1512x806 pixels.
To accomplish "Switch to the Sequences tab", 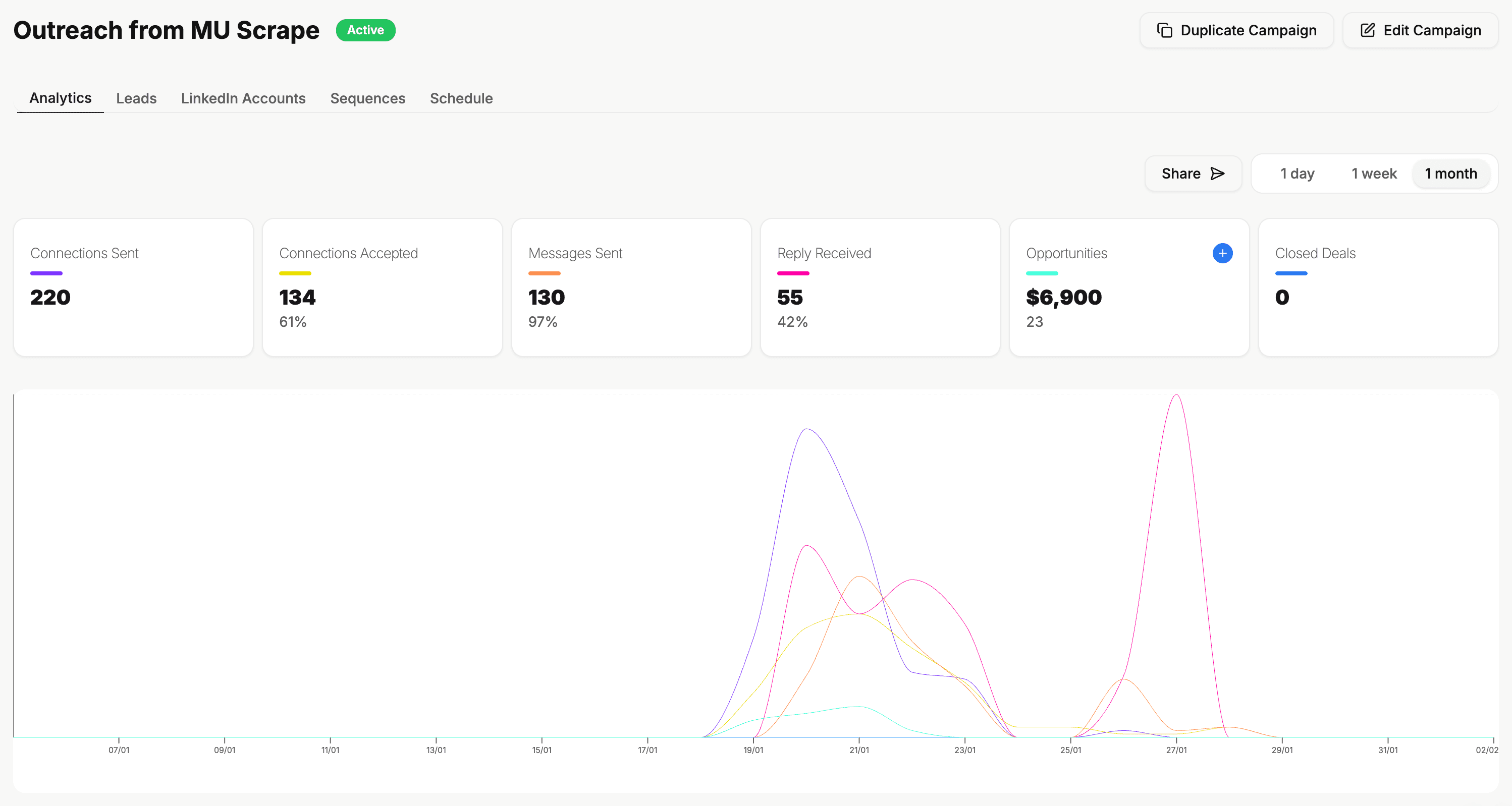I will coord(367,98).
